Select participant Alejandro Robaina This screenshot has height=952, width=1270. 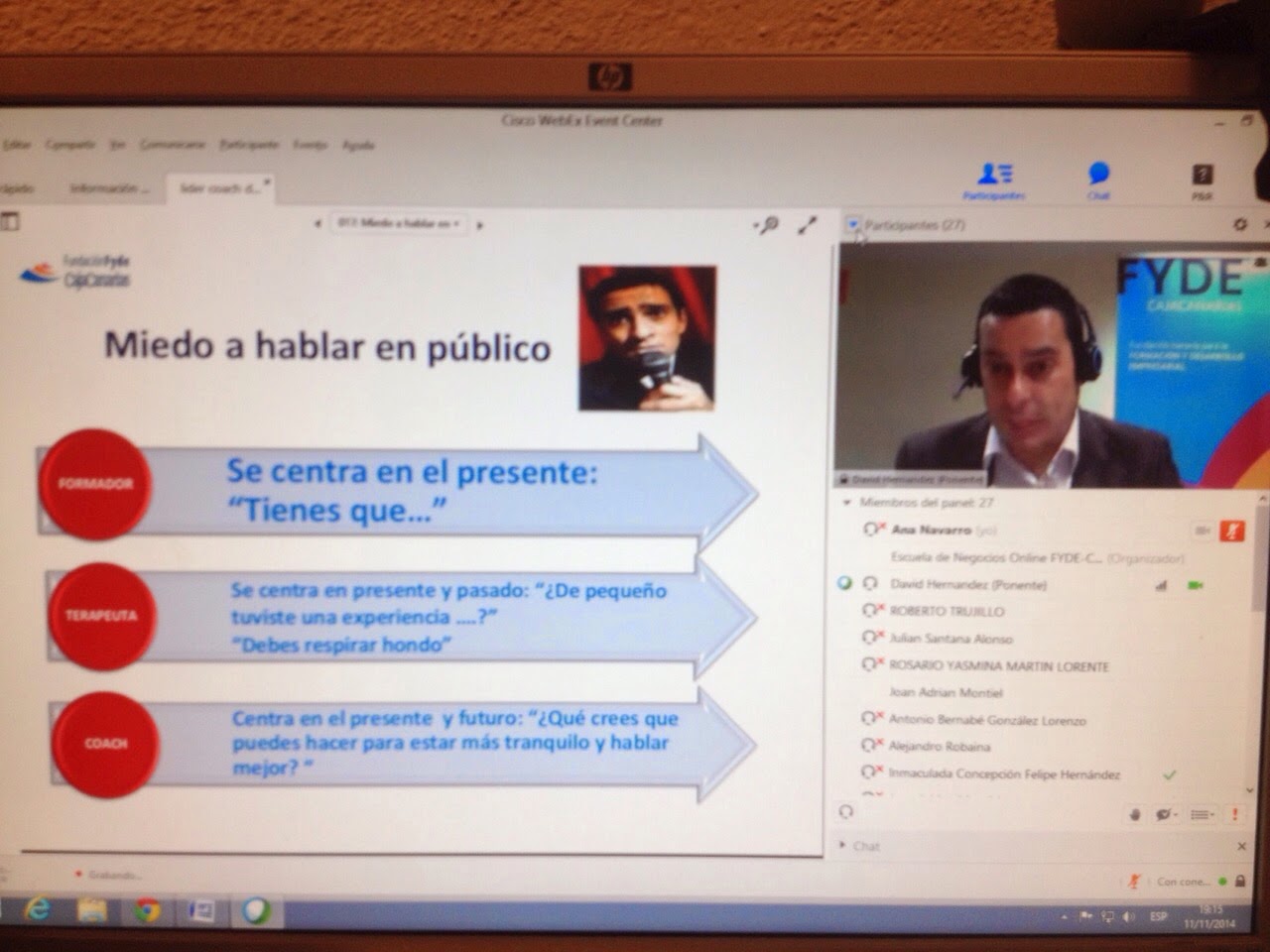point(939,747)
